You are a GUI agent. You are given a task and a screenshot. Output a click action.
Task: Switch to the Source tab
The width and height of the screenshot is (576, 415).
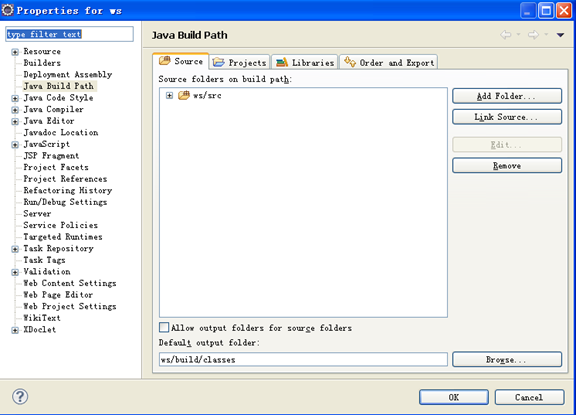pyautogui.click(x=181, y=61)
